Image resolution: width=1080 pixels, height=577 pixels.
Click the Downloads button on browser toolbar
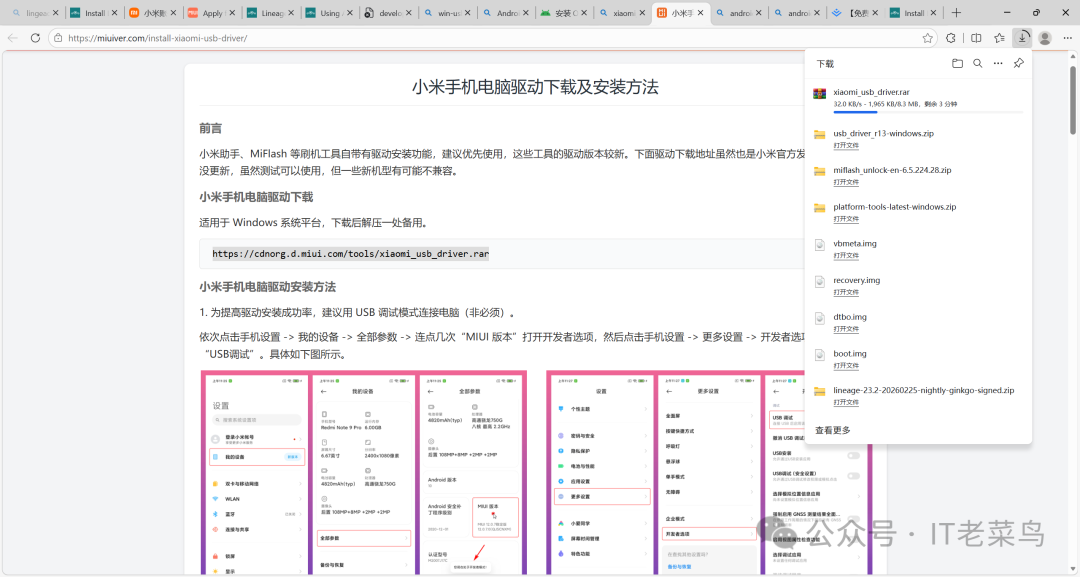point(1022,37)
